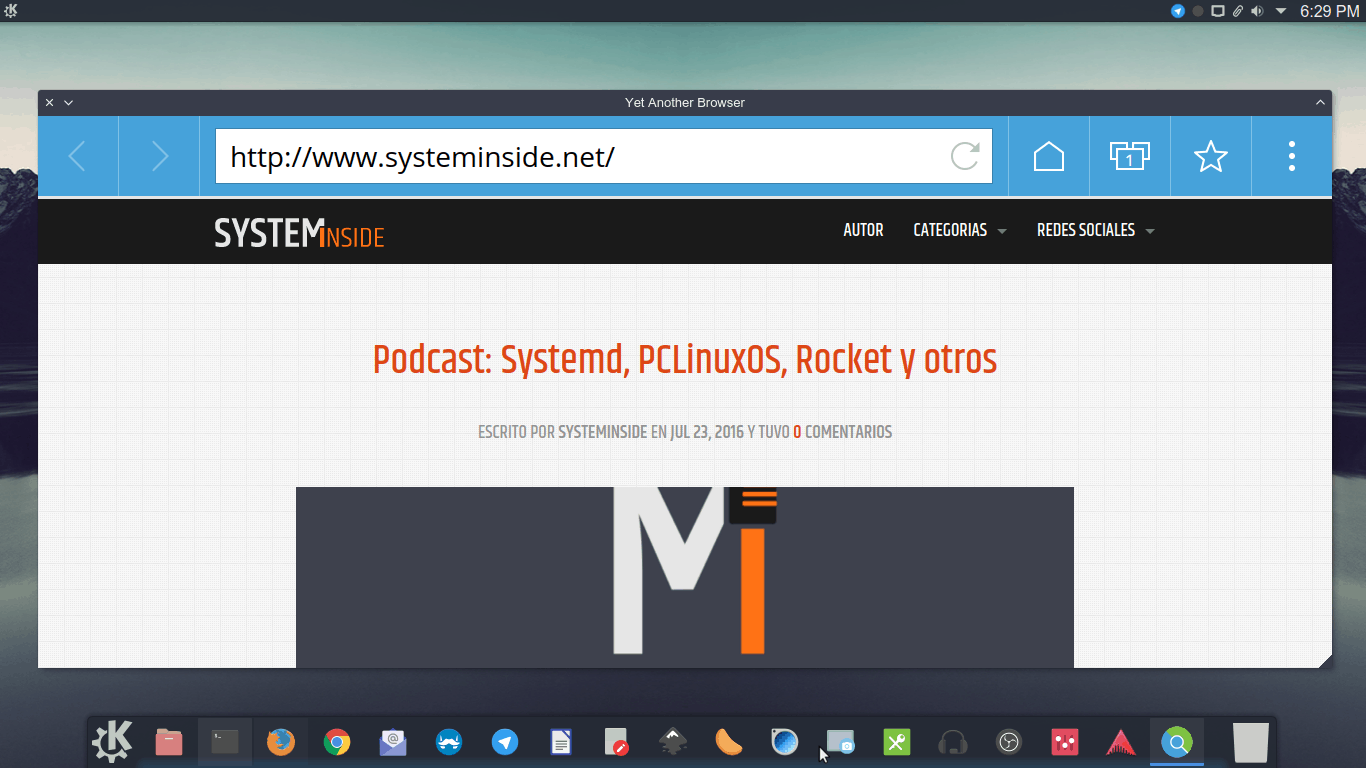Viewport: 1366px width, 768px height.
Task: Navigate back using the left arrow
Action: tap(77, 156)
